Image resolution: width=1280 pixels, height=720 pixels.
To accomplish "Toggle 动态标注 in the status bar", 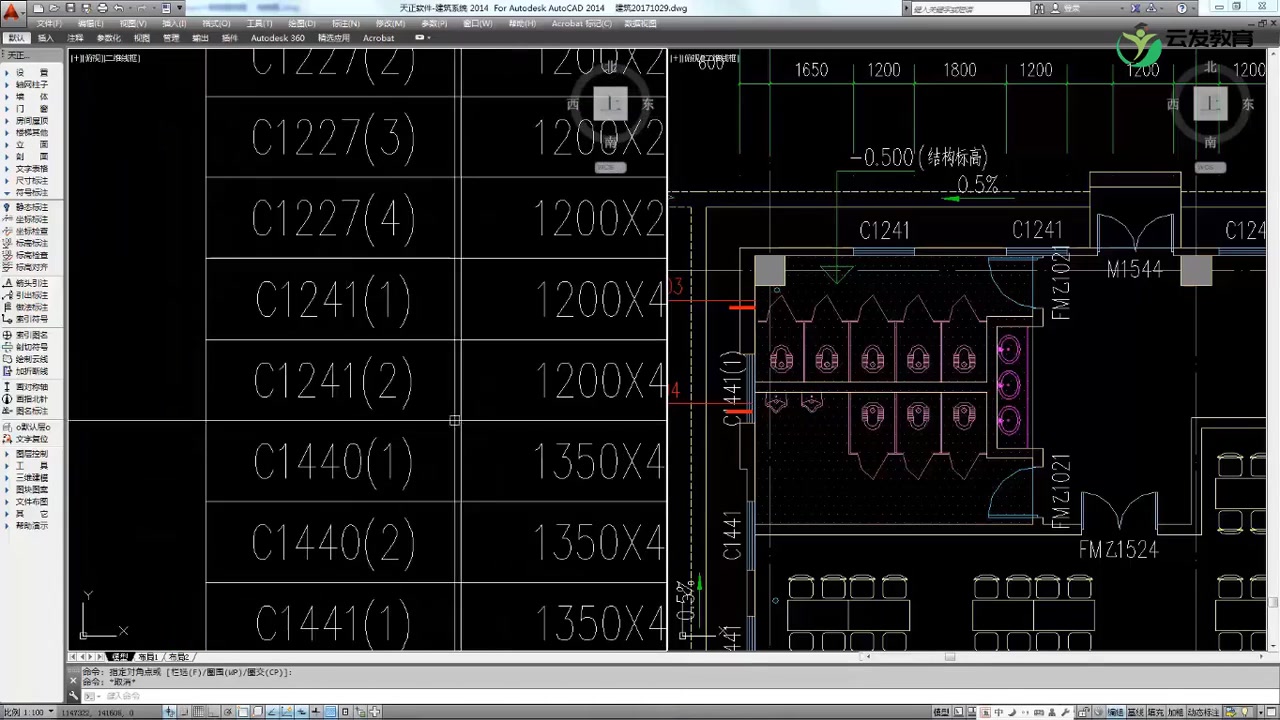I will point(1203,712).
